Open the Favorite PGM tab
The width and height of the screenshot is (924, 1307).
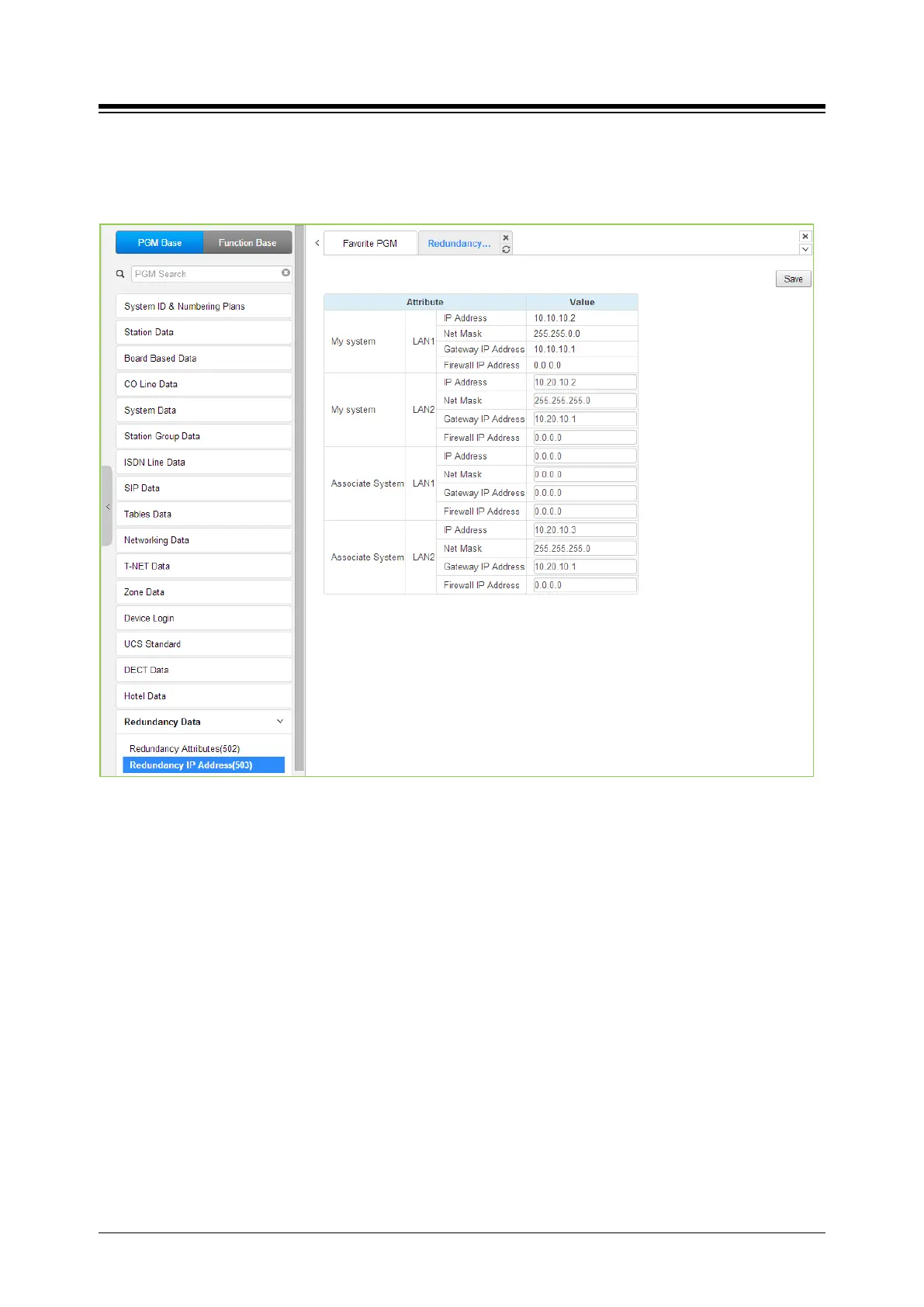pos(370,243)
